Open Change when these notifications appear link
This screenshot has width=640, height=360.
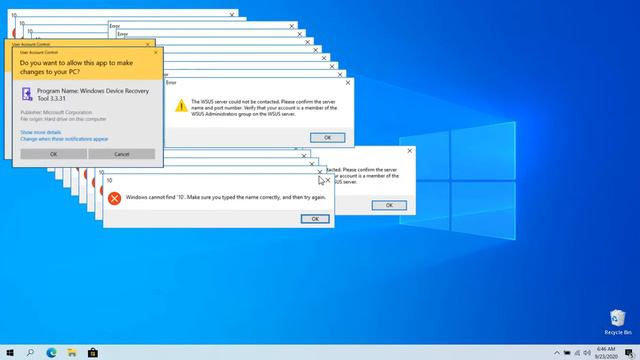(x=64, y=139)
